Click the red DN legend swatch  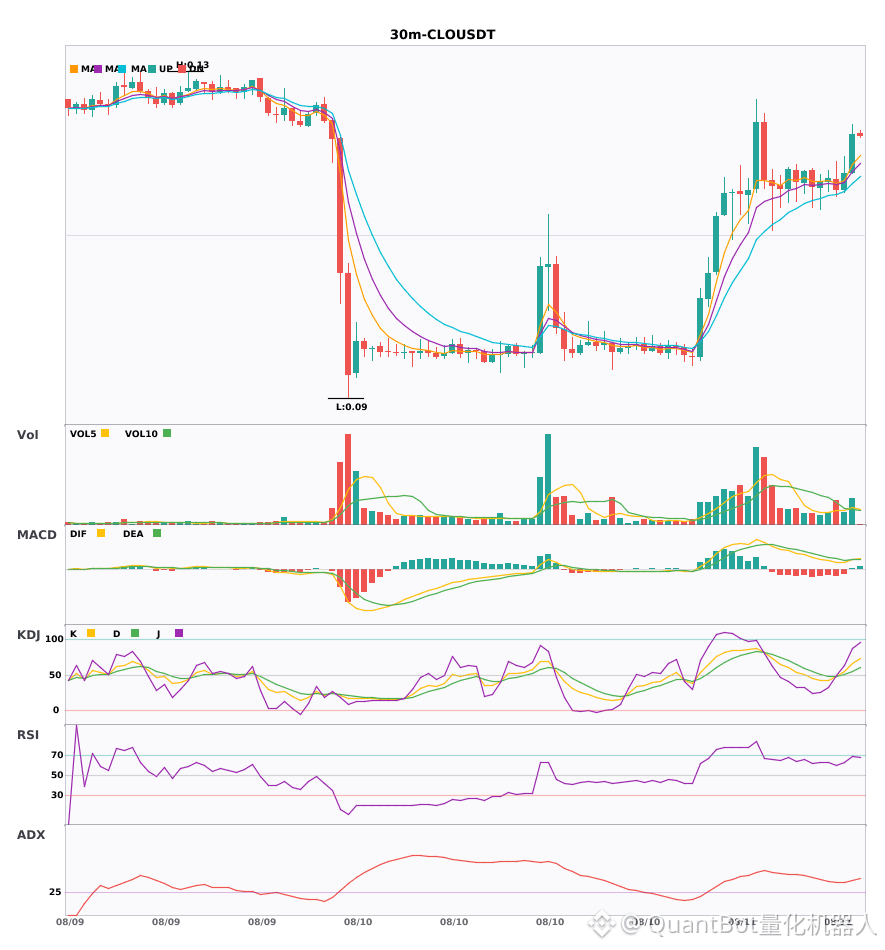pos(182,69)
